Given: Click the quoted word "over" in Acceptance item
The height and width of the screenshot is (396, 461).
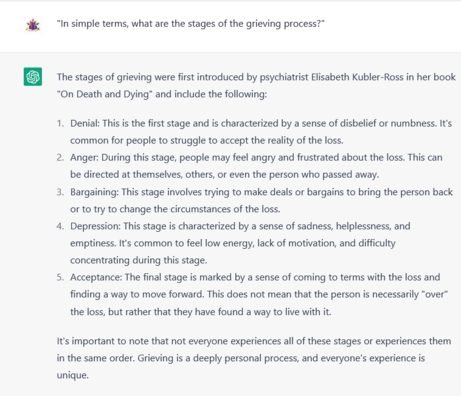Looking at the screenshot, I should (x=434, y=294).
